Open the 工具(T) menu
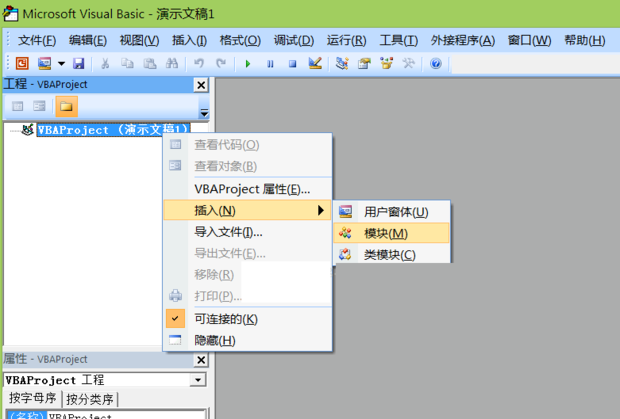 pyautogui.click(x=399, y=40)
